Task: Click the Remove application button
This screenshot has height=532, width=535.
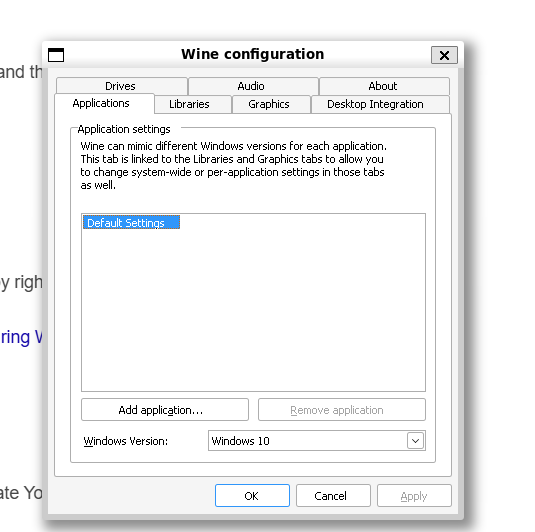Action: tap(342, 409)
